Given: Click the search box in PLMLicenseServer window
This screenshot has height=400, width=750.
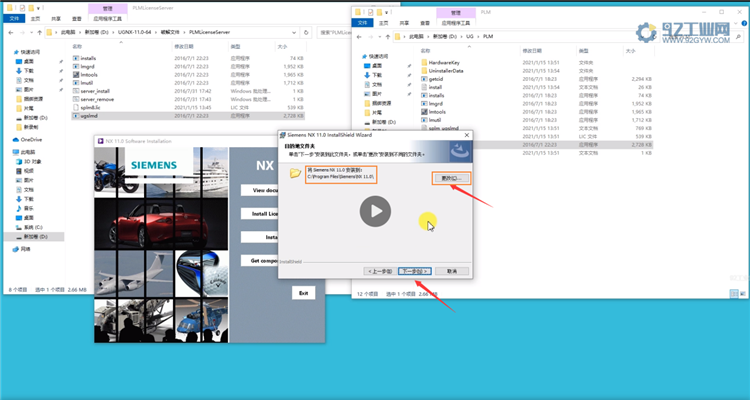Looking at the screenshot, I should coord(335,33).
